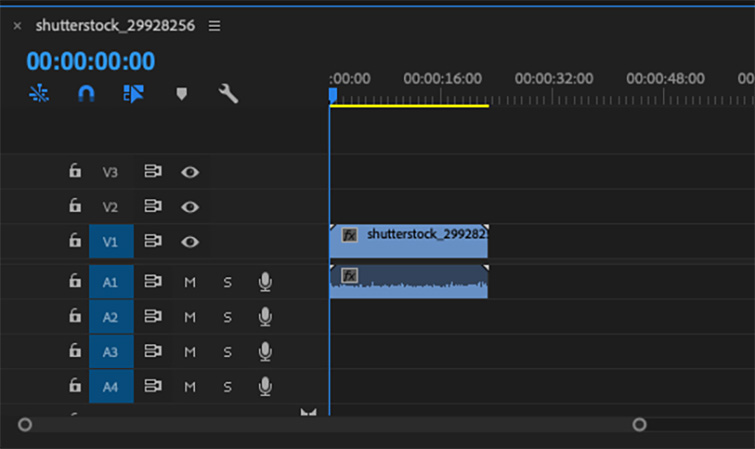
Task: Toggle sync lock on V2 track
Action: pyautogui.click(x=153, y=207)
